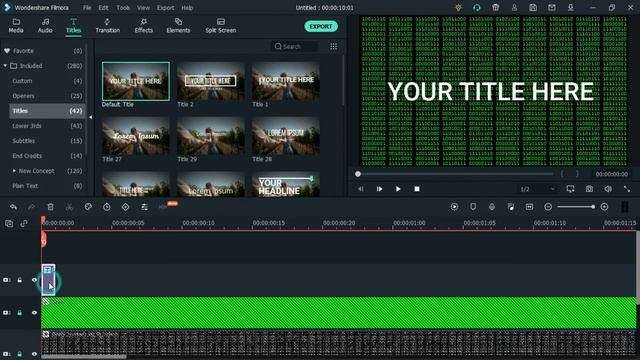Click the redo arrow icon
The image size is (640, 360).
(31, 207)
